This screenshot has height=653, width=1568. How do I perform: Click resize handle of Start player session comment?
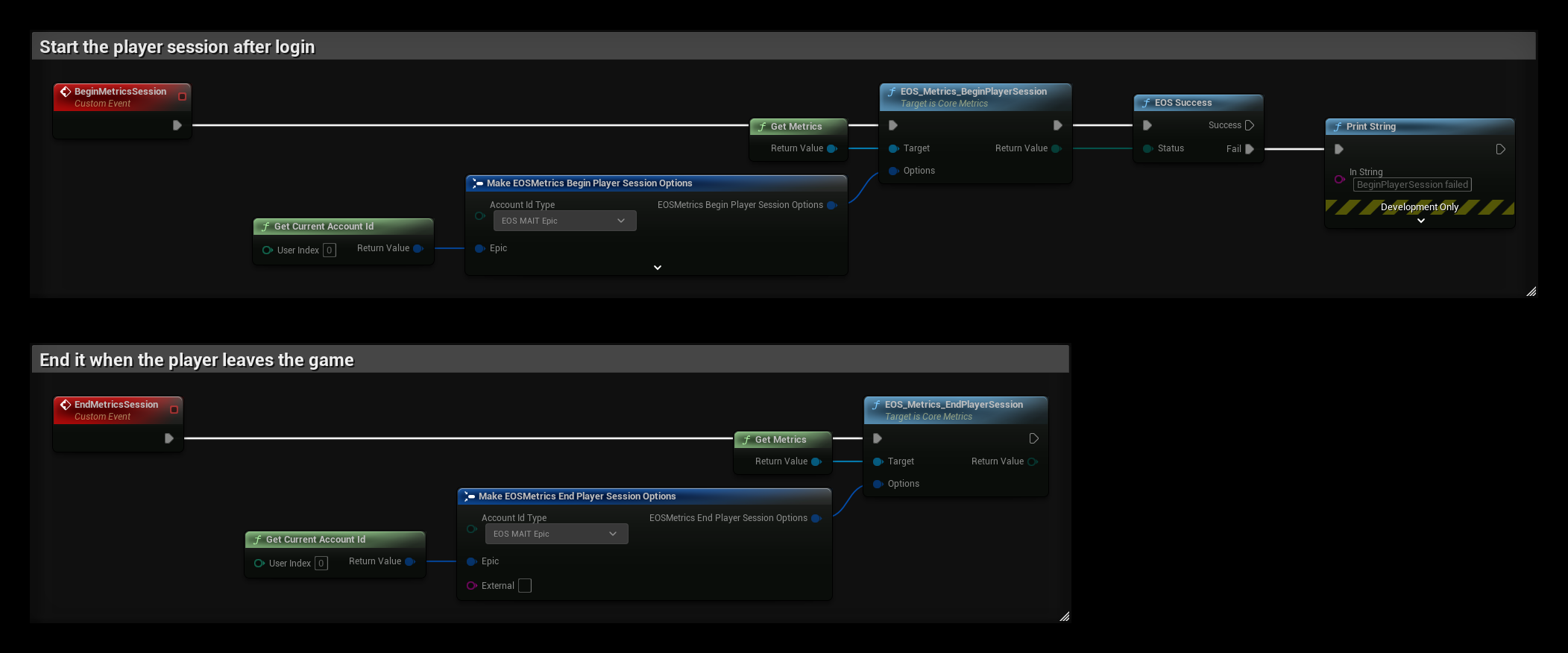(x=1531, y=291)
